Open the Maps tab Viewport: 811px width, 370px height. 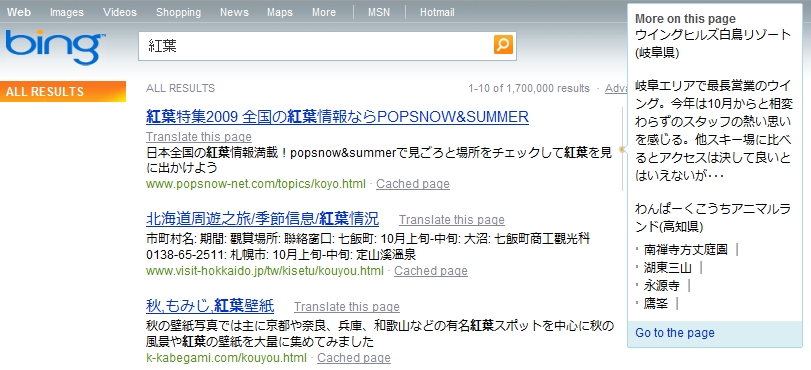[280, 12]
